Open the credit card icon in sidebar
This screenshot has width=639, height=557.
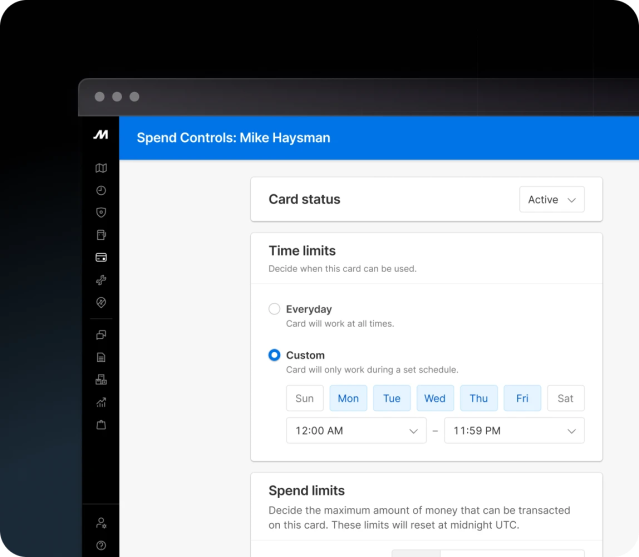(x=101, y=258)
